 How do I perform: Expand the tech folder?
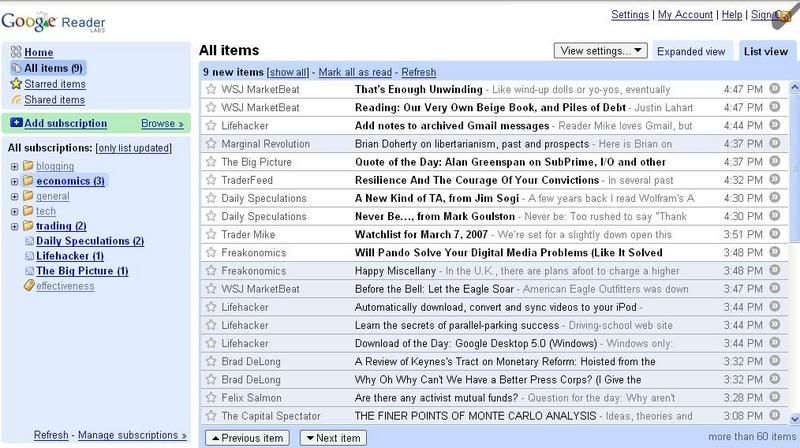[x=14, y=211]
